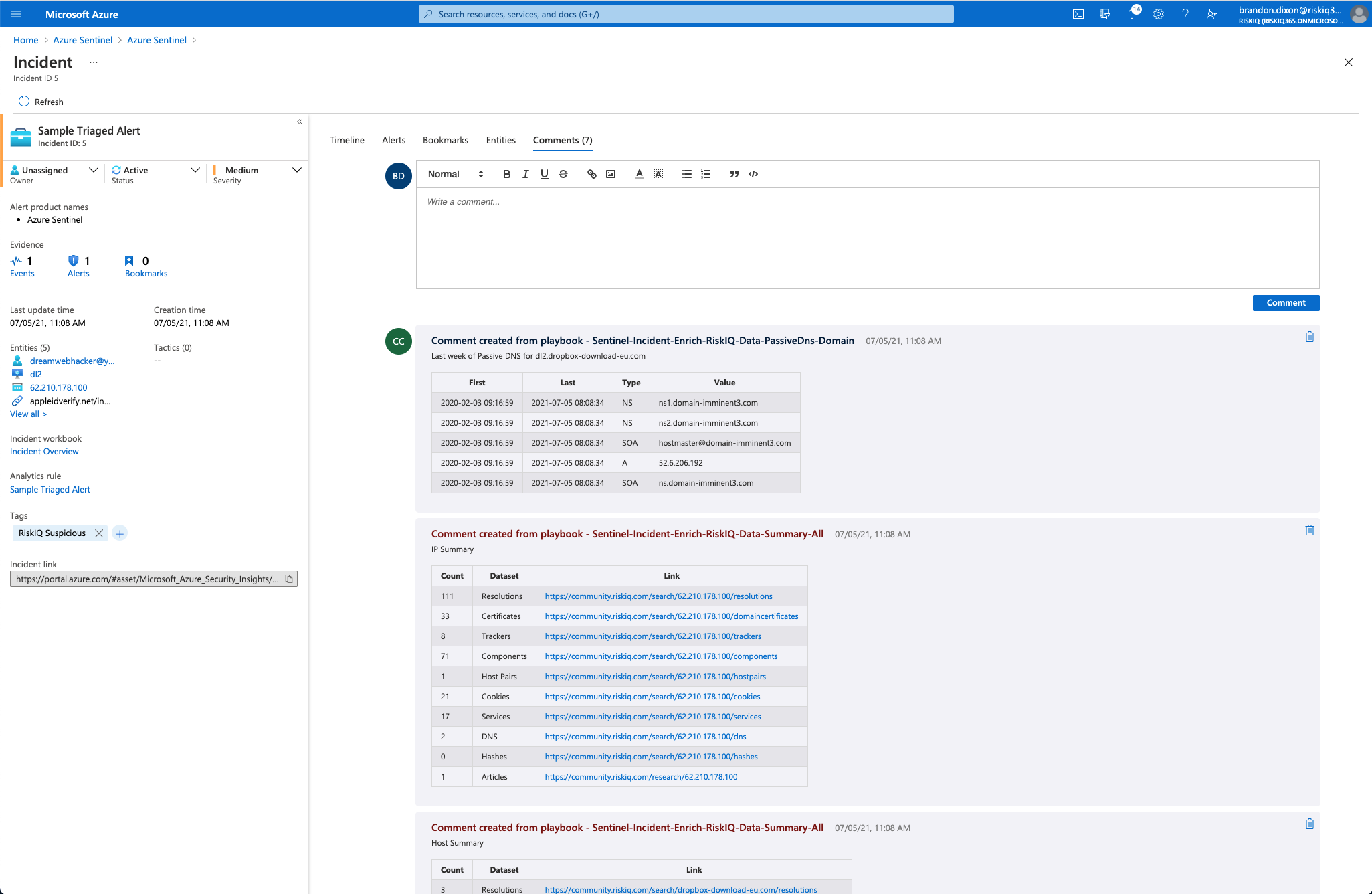Viewport: 1372px width, 894px height.
Task: Open the Sample Triaged Alert analytics rule
Action: 50,490
